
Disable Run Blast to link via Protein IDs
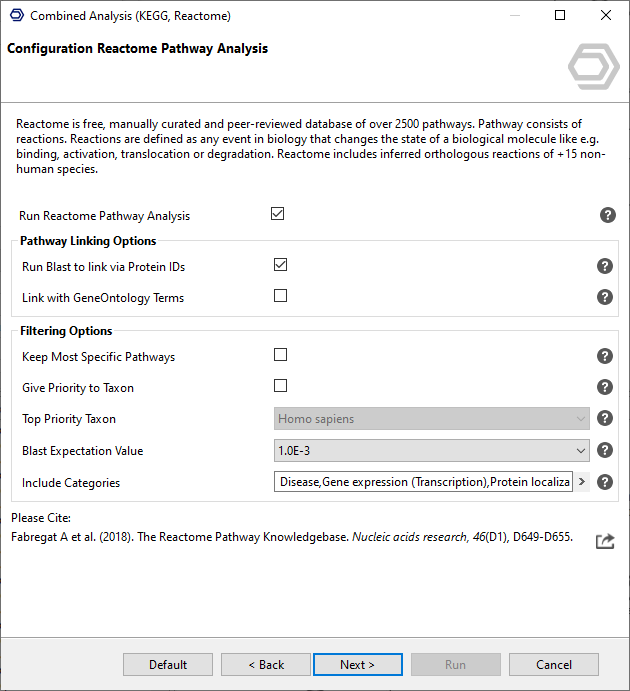[280, 265]
